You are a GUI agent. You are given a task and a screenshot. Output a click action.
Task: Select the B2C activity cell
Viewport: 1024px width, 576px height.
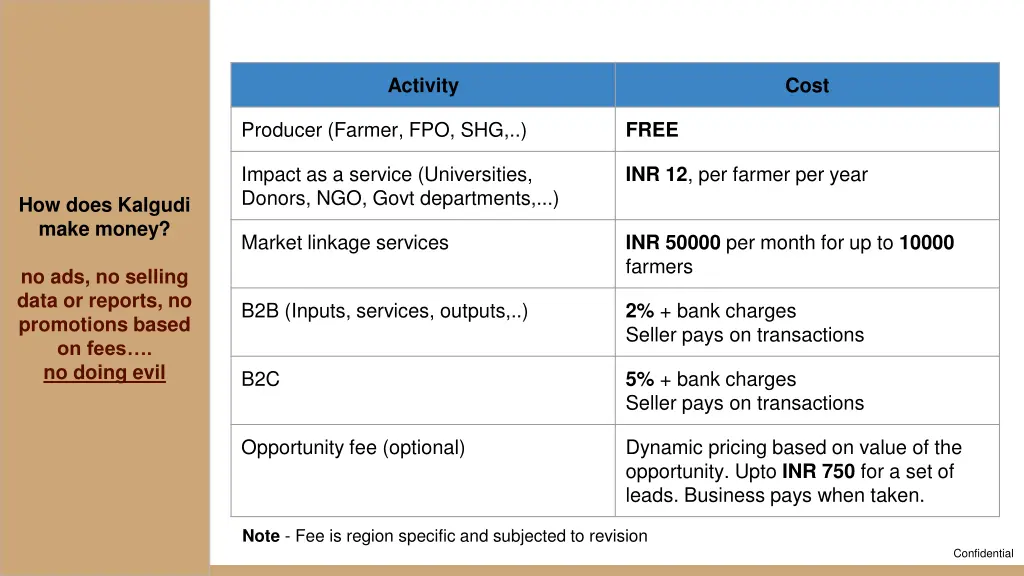(x=423, y=391)
